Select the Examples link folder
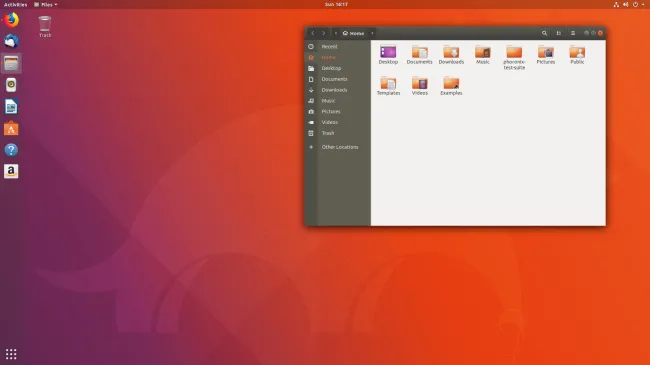This screenshot has height=365, width=650. point(451,83)
